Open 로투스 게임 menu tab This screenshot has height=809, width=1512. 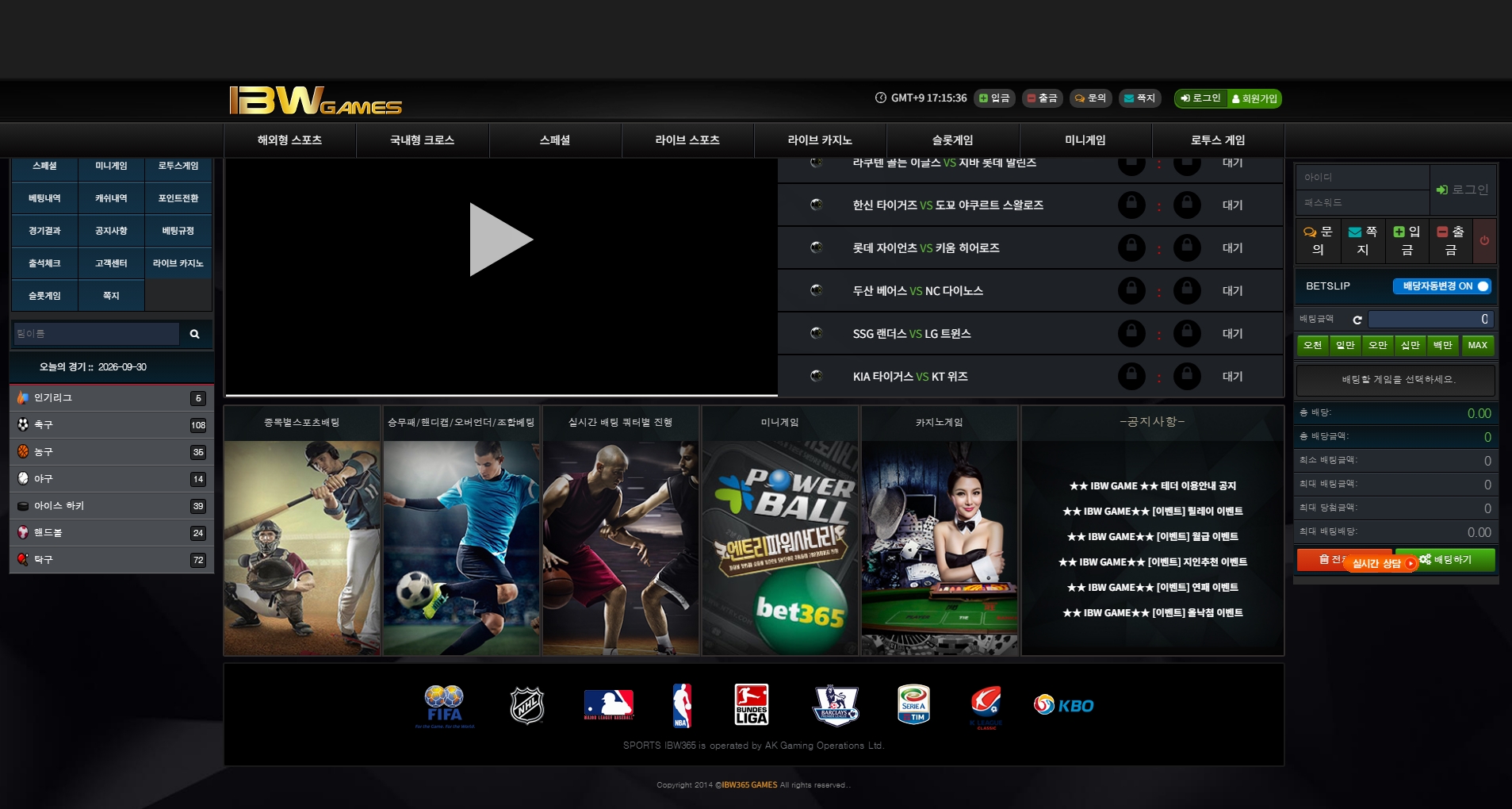pos(1218,140)
